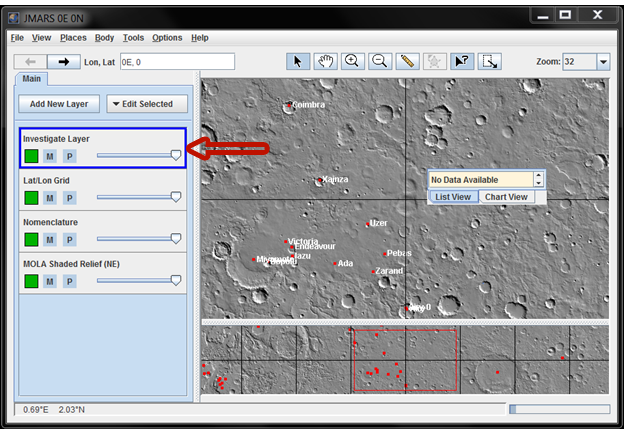Click the 0.69°E 2.03°N status readout

pyautogui.click(x=54, y=409)
